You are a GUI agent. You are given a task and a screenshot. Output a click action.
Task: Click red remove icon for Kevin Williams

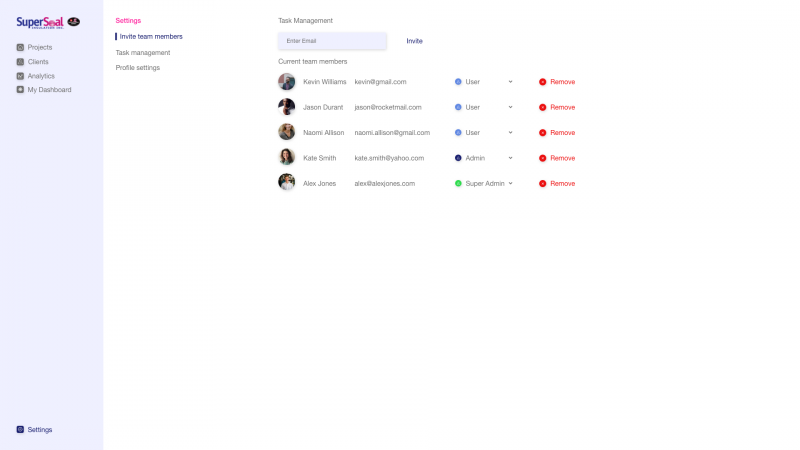(542, 82)
